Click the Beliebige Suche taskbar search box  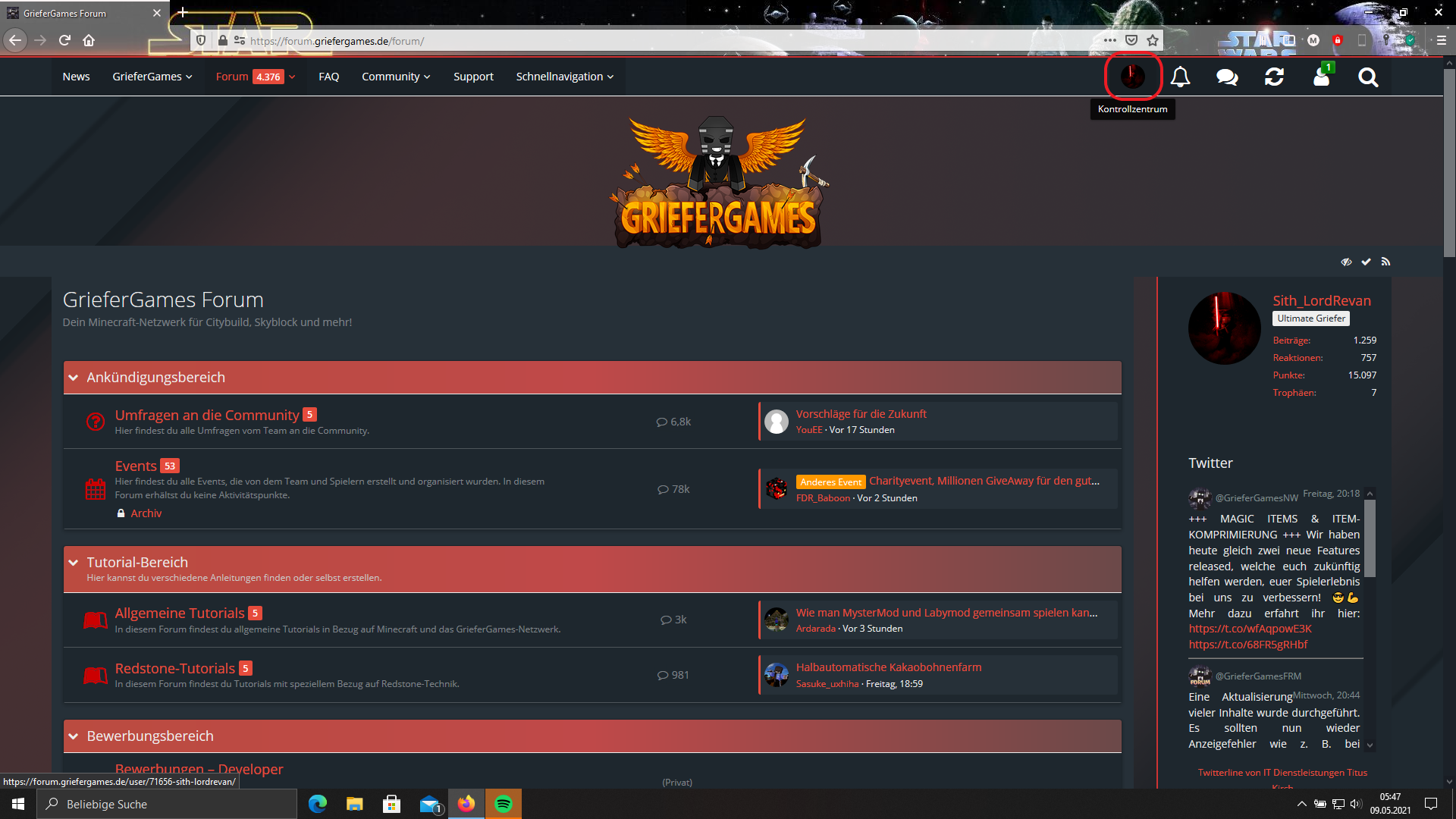tap(167, 804)
